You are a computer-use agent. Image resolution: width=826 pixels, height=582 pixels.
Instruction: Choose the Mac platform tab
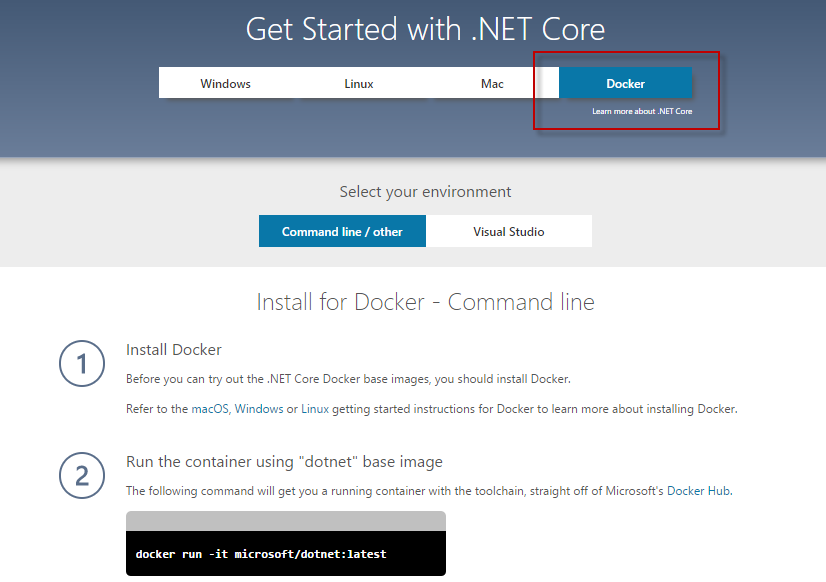coord(492,83)
